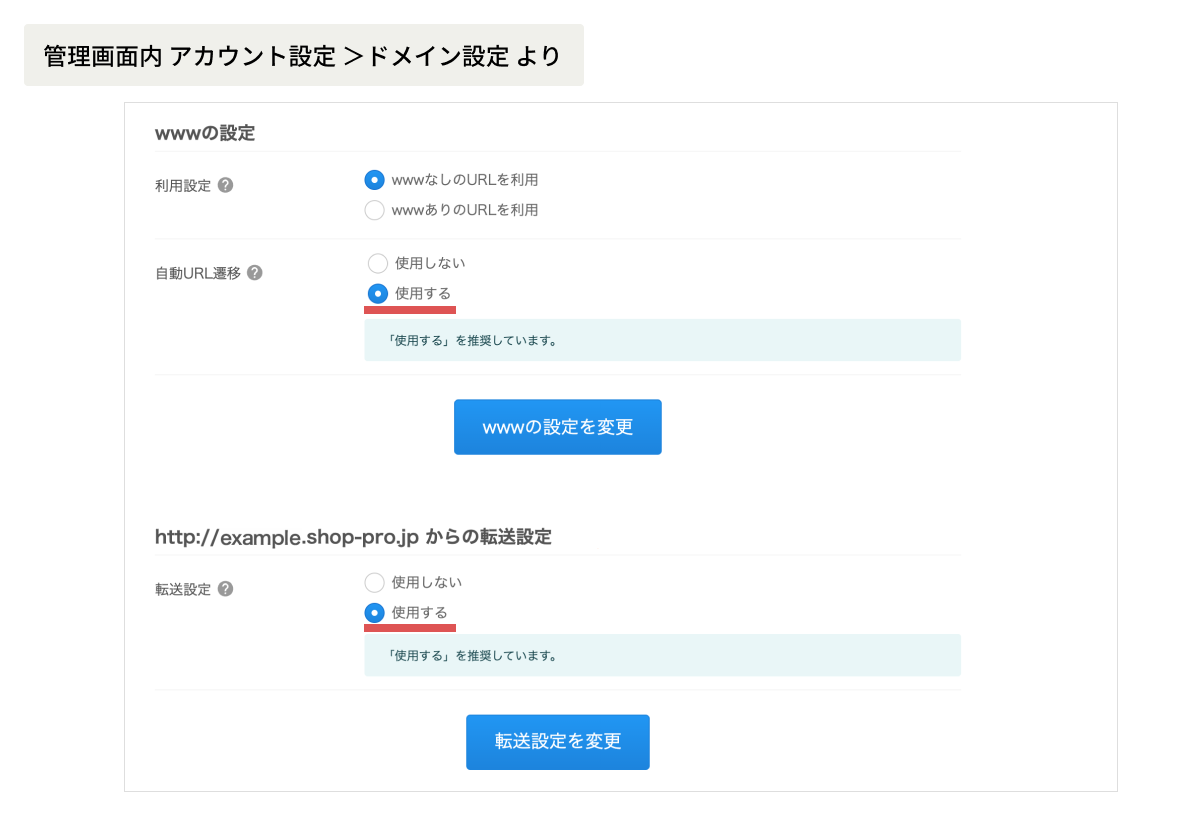Click the wwwの設定 section heading
Screen dimensions: 1200x816
tap(205, 133)
